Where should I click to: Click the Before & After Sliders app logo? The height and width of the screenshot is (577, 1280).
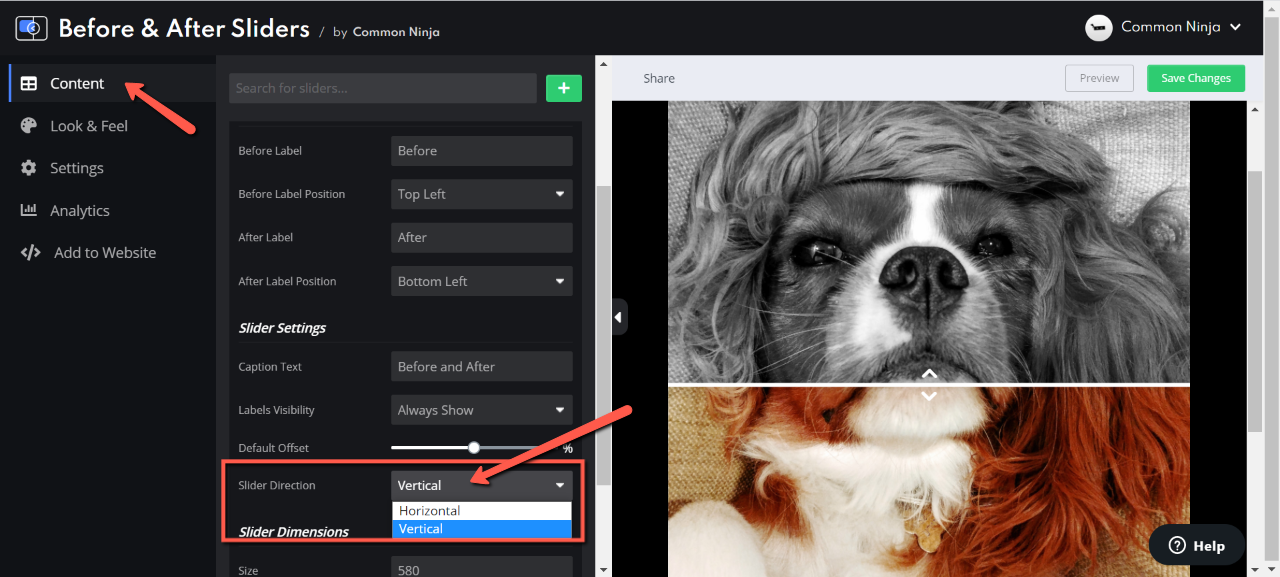31,28
